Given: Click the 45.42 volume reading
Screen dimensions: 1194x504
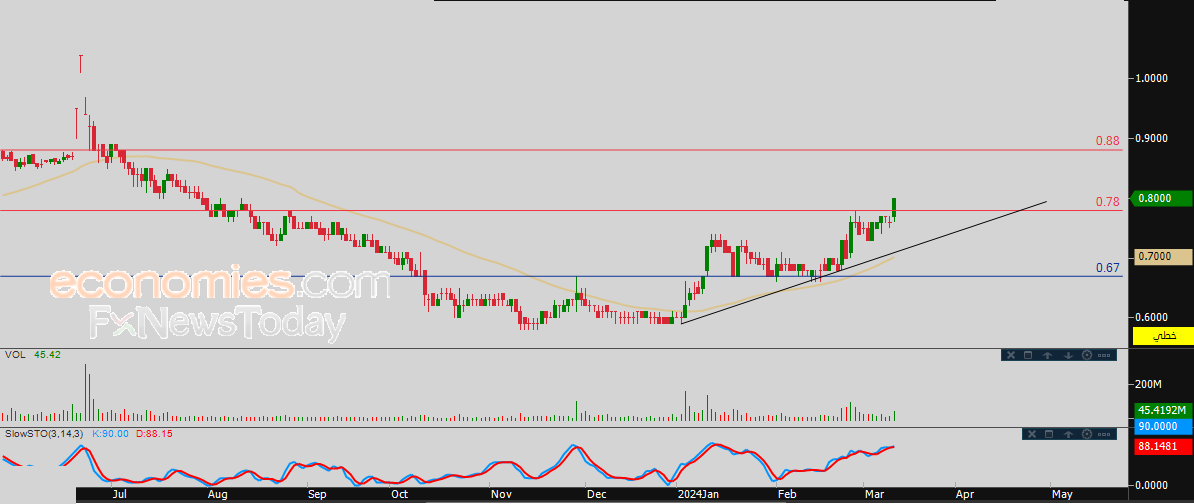Looking at the screenshot, I should (46, 355).
